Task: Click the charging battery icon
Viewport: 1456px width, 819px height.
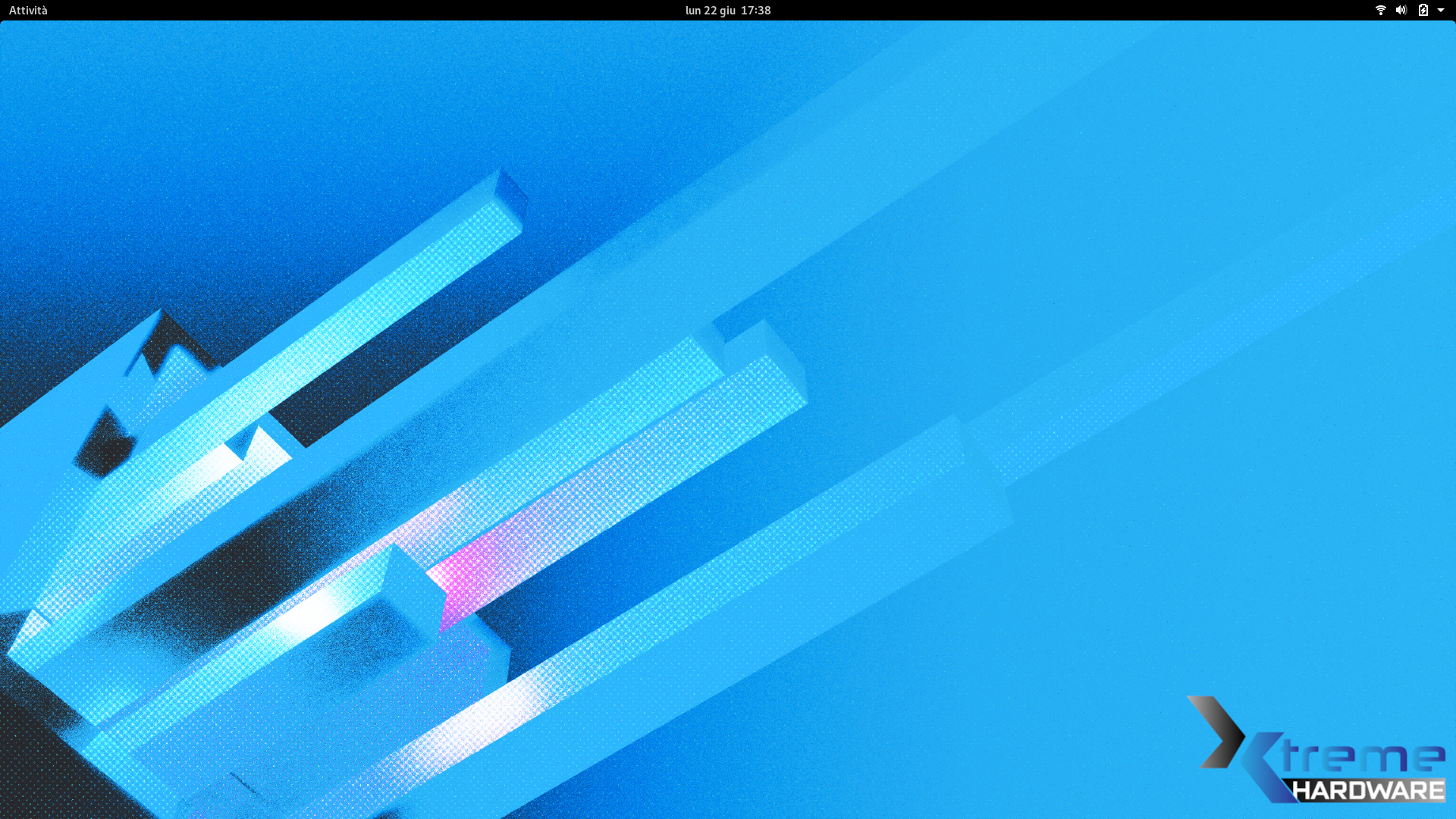Action: click(x=1423, y=10)
